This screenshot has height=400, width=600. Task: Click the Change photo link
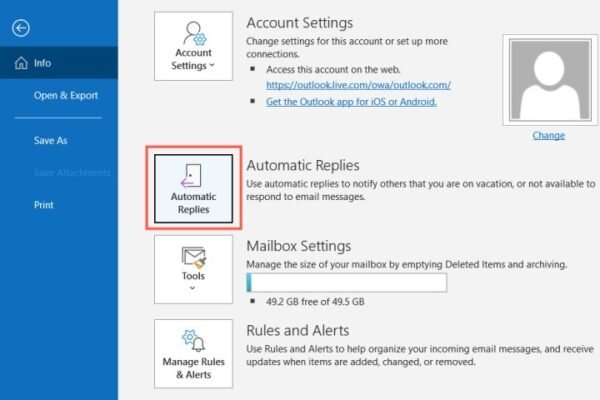coord(549,135)
